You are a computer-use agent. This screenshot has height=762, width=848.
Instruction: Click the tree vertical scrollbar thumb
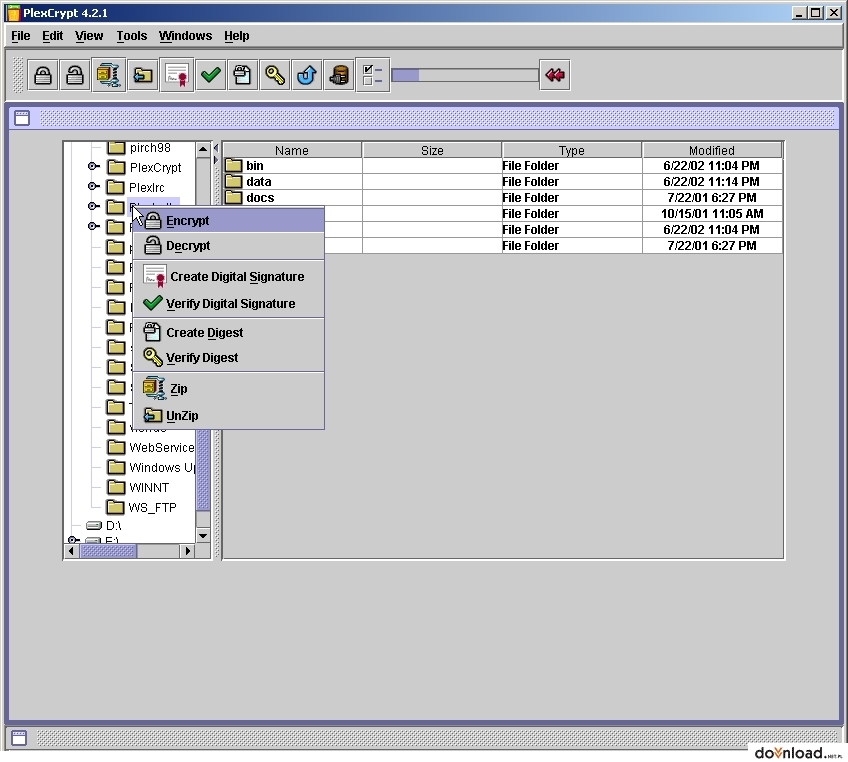pyautogui.click(x=203, y=469)
